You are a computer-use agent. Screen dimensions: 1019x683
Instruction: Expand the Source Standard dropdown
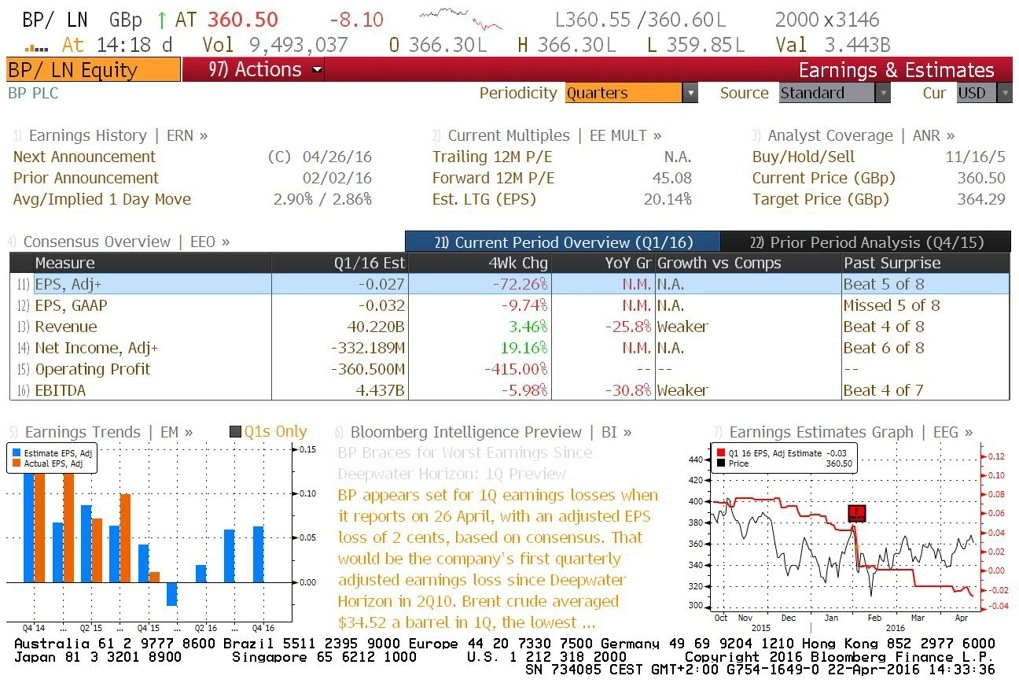click(882, 93)
